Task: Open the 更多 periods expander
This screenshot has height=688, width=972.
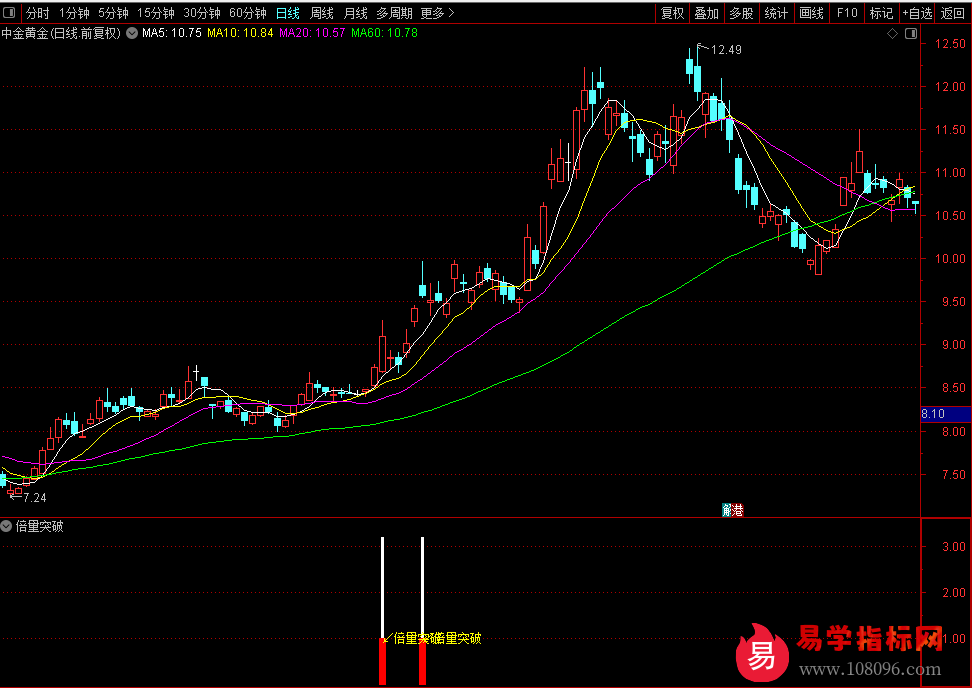Action: [x=437, y=13]
